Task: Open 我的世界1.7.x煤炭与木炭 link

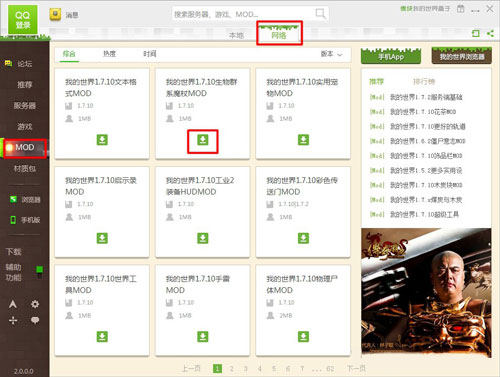Action: pyautogui.click(x=426, y=200)
